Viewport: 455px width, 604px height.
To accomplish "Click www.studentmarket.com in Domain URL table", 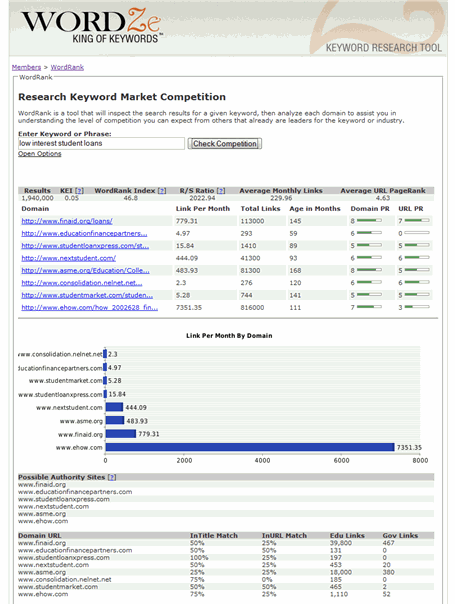I will point(58,587).
